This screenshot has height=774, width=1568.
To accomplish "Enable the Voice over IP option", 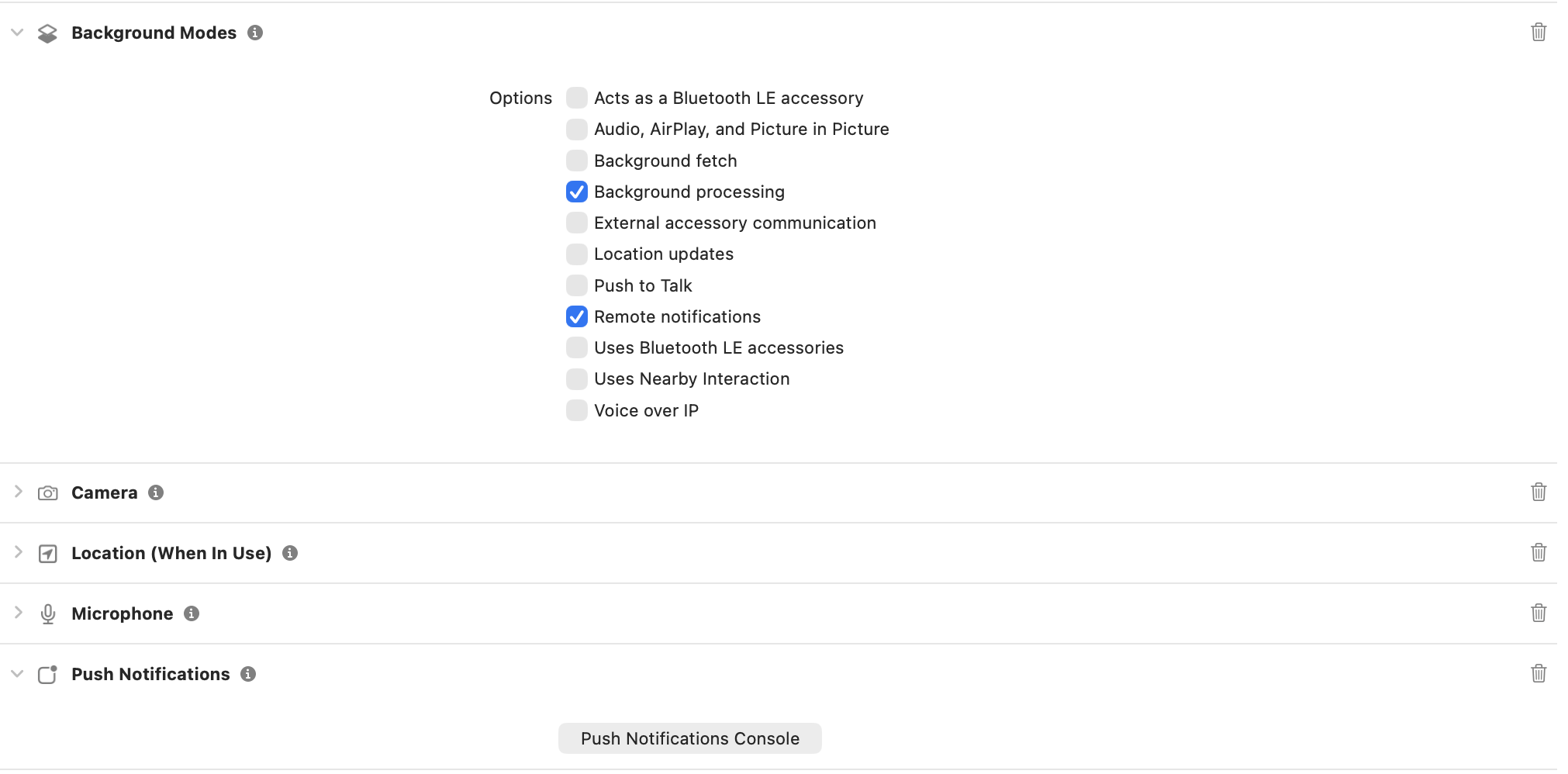I will pos(576,409).
